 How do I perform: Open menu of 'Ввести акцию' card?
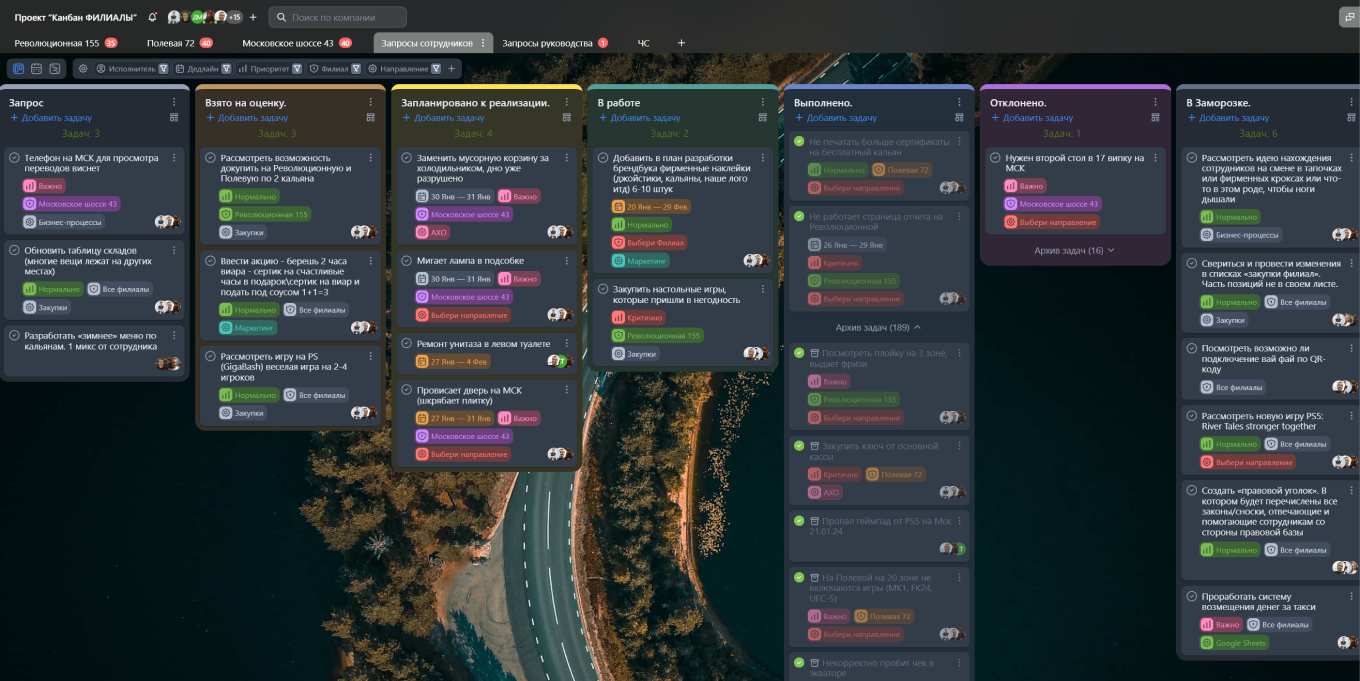click(370, 260)
